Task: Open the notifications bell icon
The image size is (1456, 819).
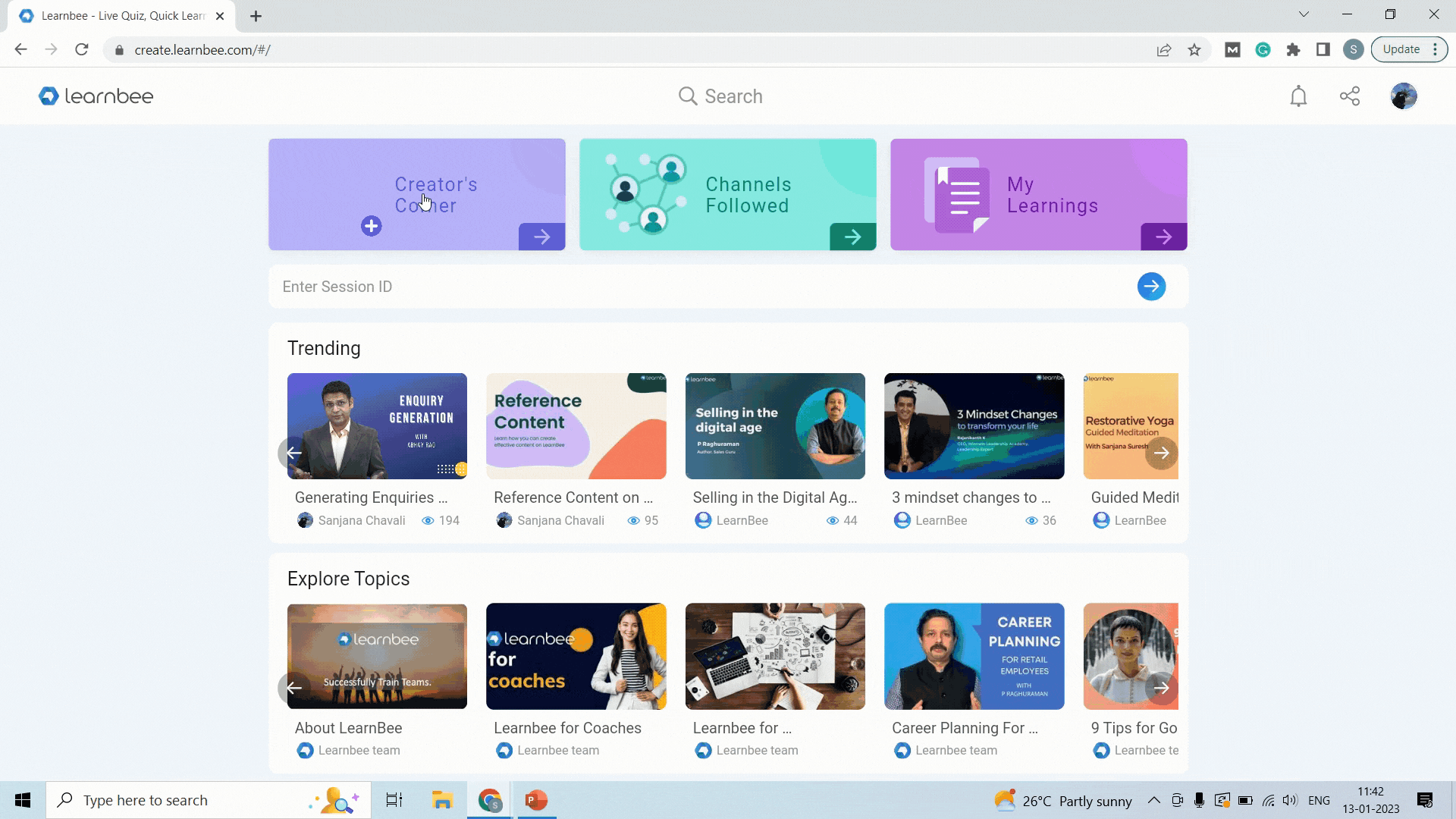Action: (x=1298, y=96)
